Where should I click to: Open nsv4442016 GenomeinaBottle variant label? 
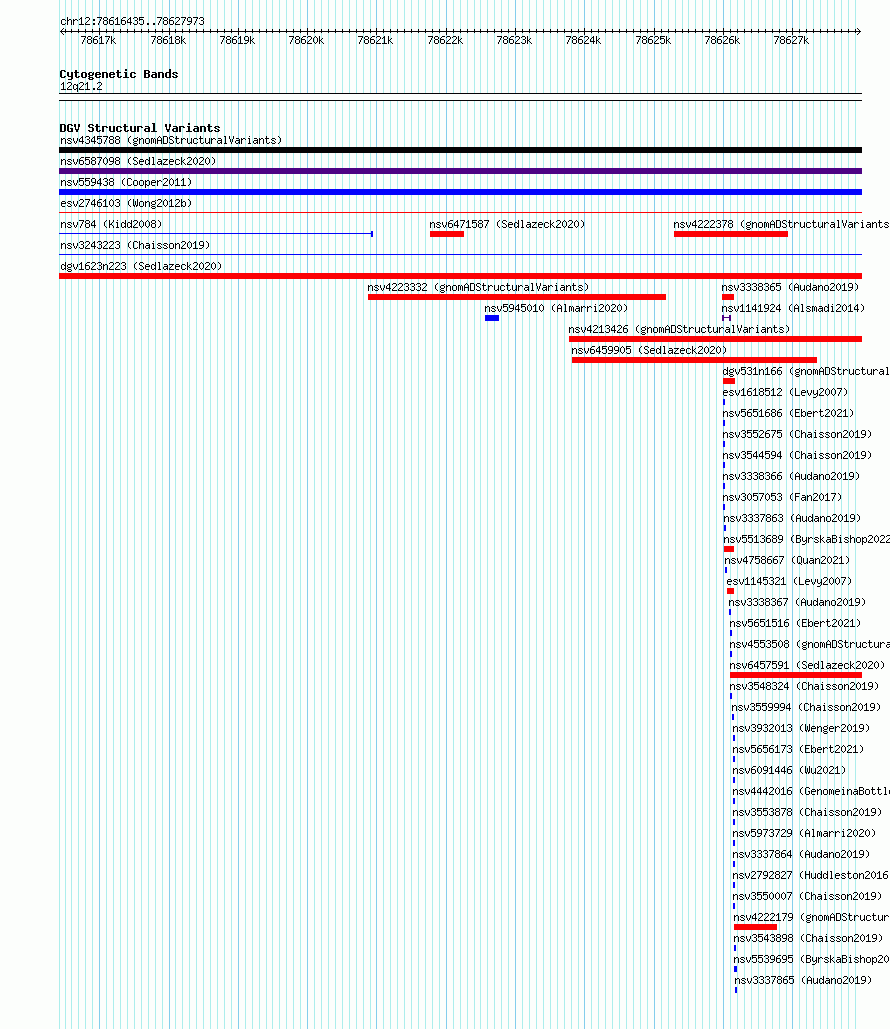tap(811, 791)
